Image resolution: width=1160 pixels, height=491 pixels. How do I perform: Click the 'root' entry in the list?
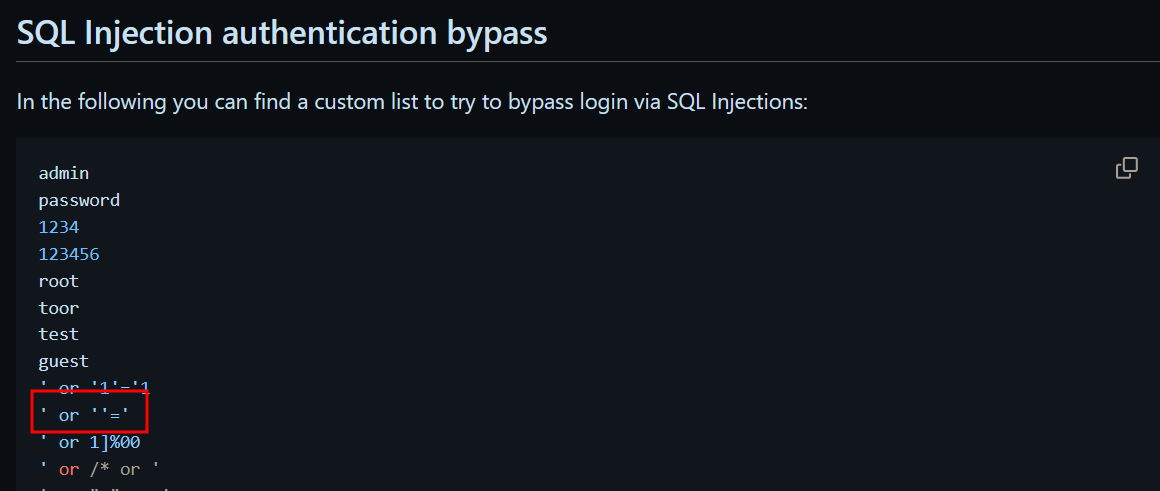coord(59,281)
